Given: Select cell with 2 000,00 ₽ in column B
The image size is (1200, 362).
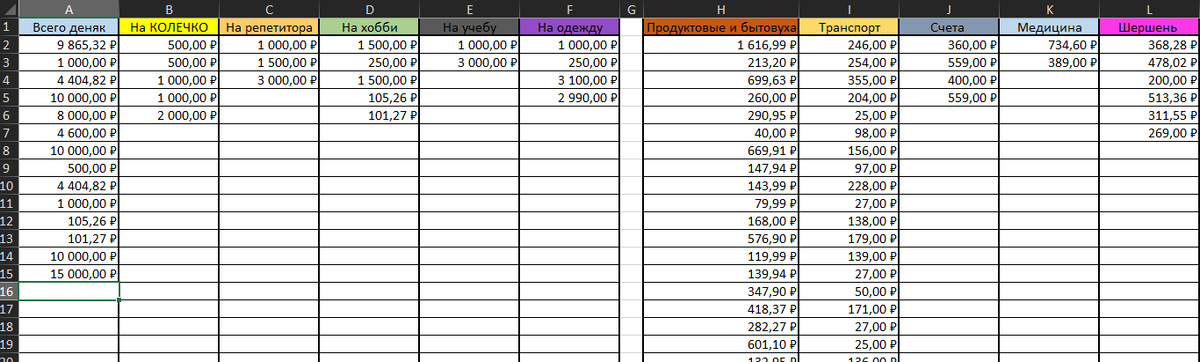Looking at the screenshot, I should 169,116.
